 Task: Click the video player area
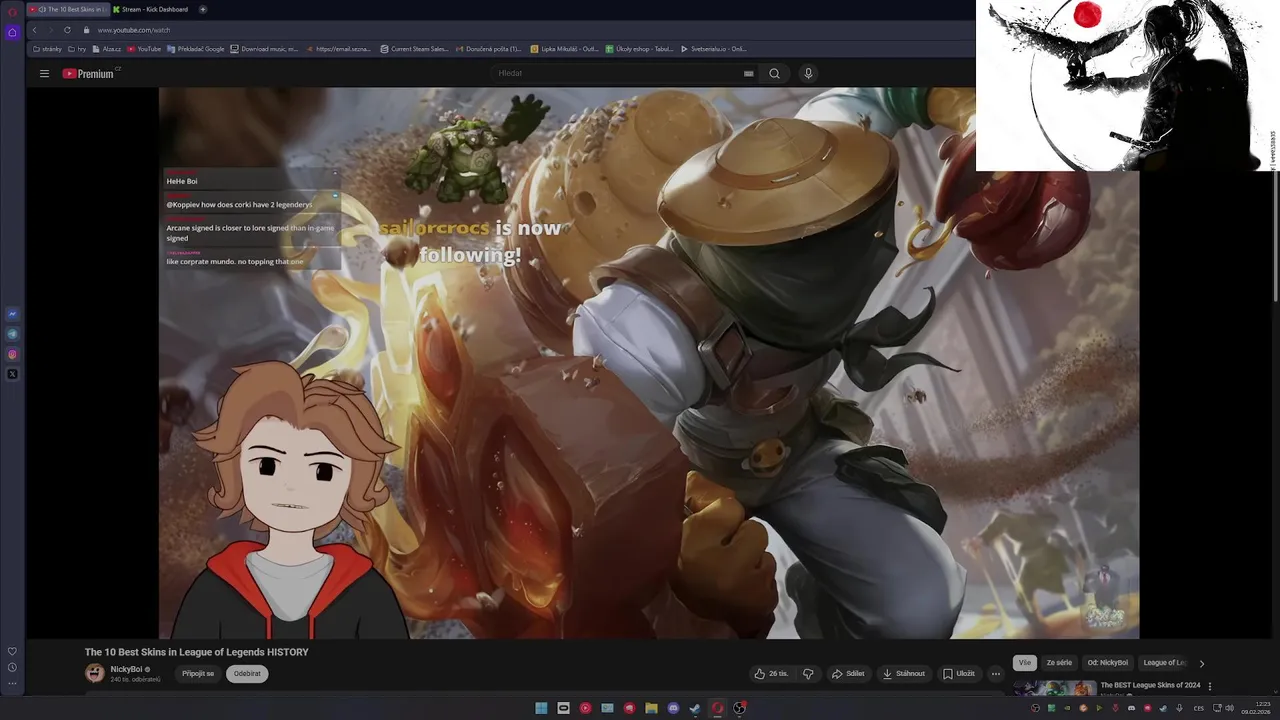(x=649, y=363)
